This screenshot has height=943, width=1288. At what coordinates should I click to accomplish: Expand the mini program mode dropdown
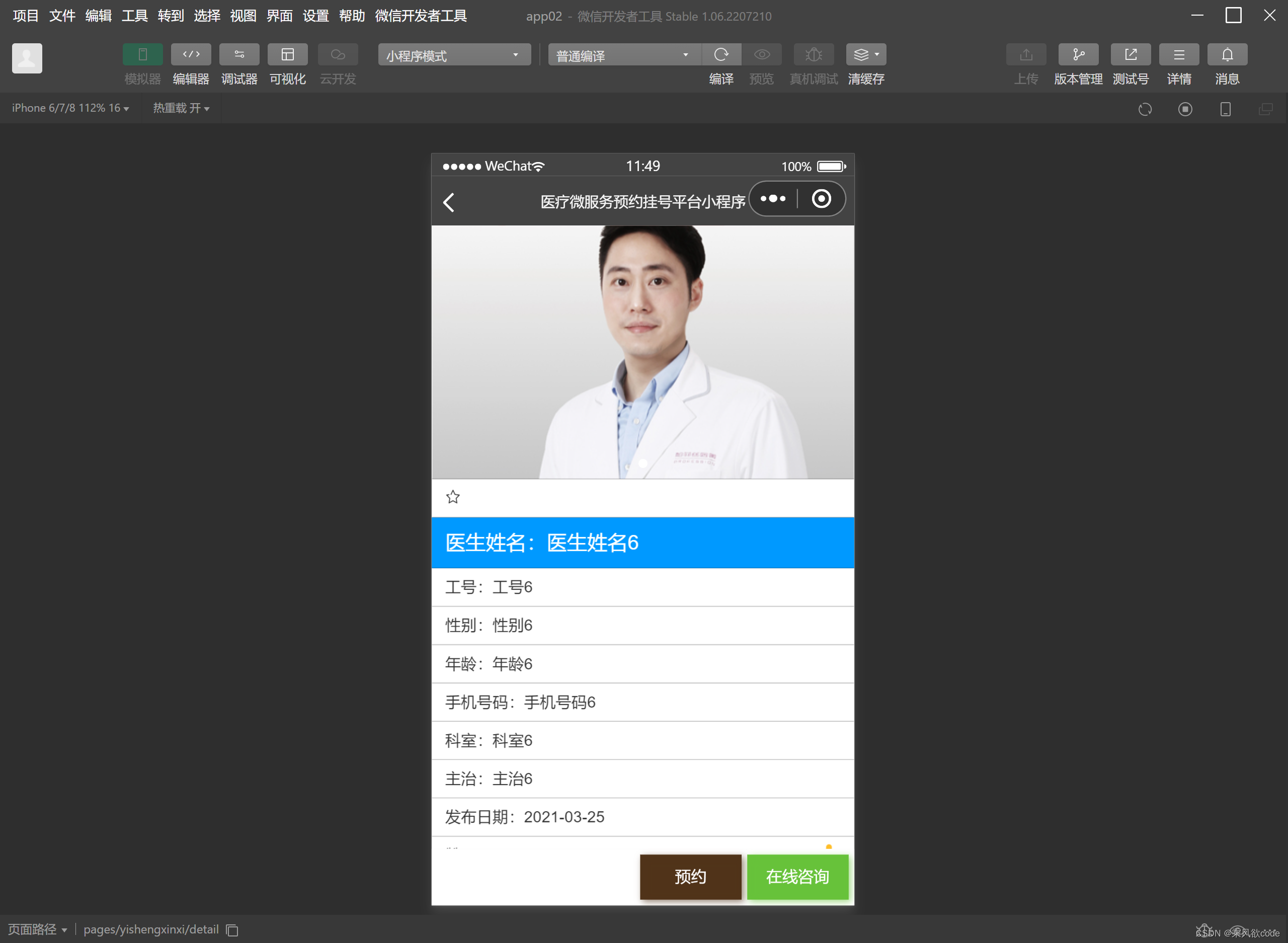[x=454, y=55]
